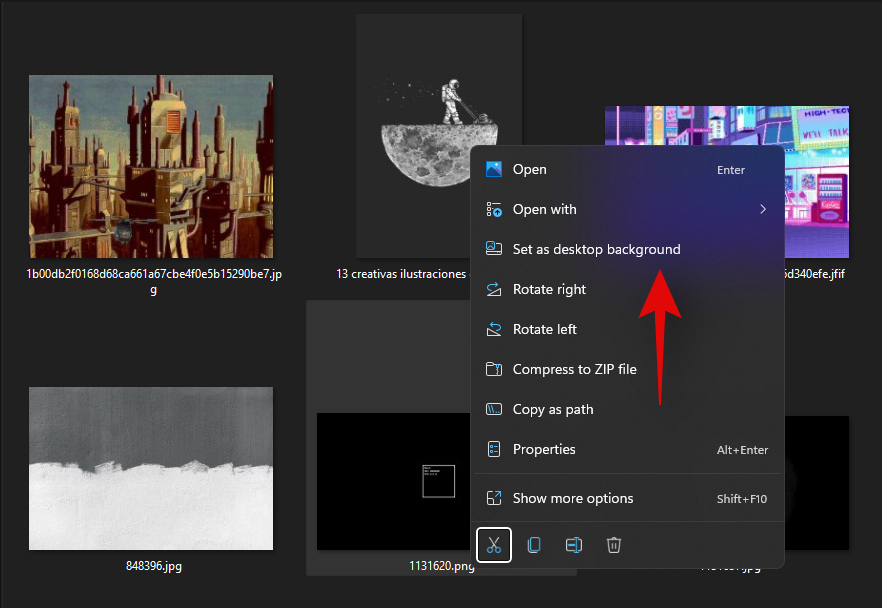The height and width of the screenshot is (608, 882).
Task: Click the Delete trash can icon
Action: pyautogui.click(x=614, y=545)
